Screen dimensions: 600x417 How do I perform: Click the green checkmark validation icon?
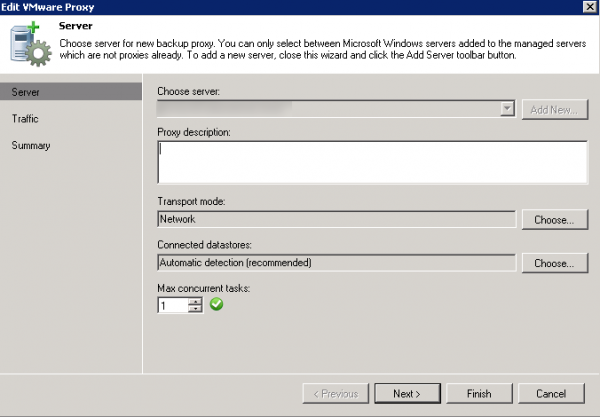(x=217, y=305)
